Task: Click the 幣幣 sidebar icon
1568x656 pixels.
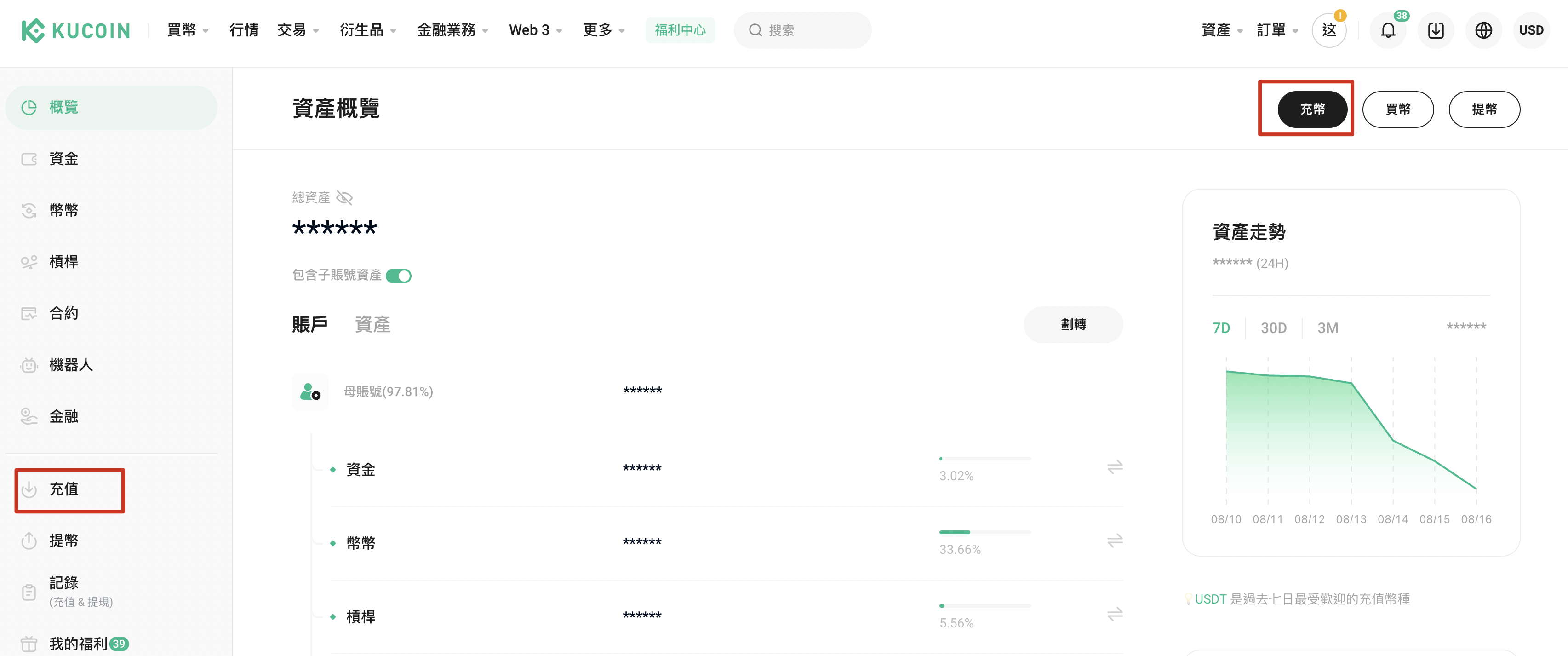Action: pyautogui.click(x=29, y=210)
